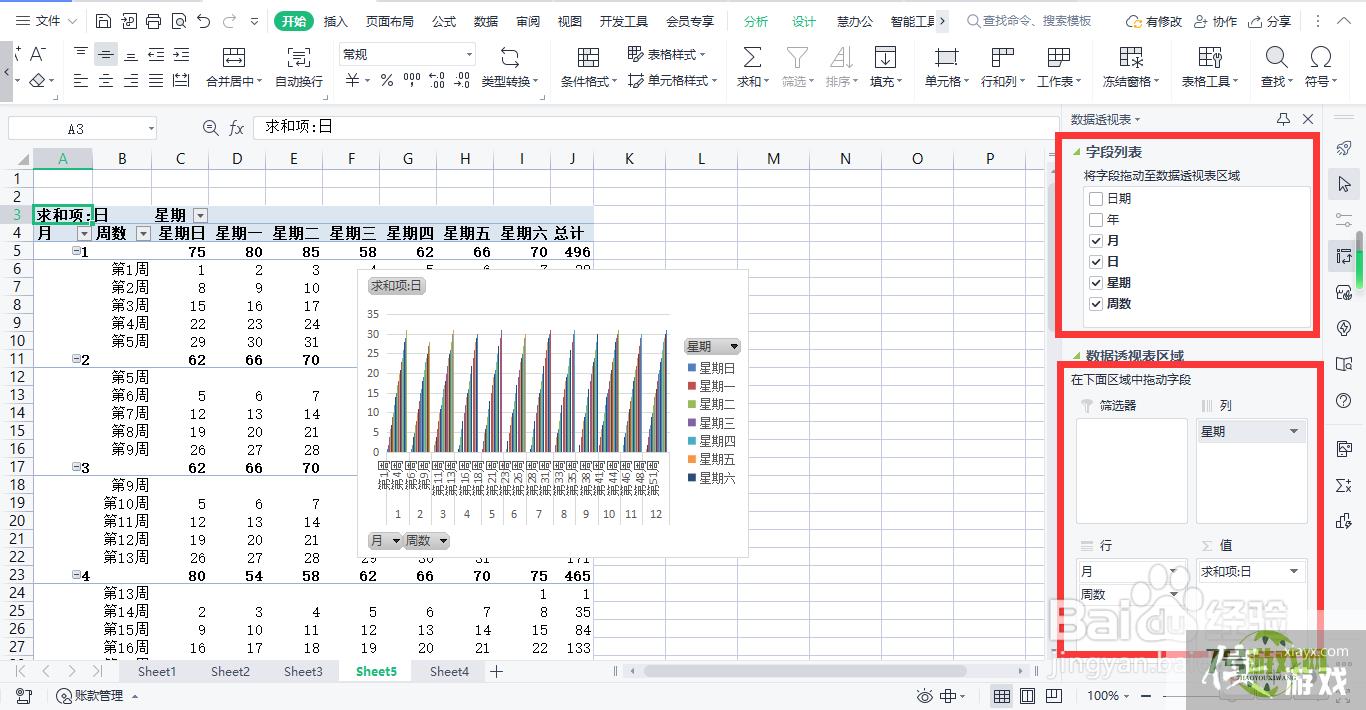The image size is (1366, 710).
Task: Apply thousands separator format
Action: [411, 81]
